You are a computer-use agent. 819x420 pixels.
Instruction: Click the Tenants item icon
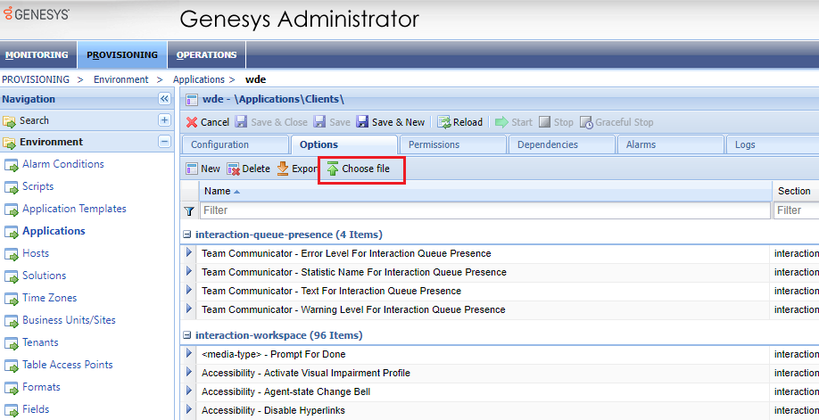point(11,344)
